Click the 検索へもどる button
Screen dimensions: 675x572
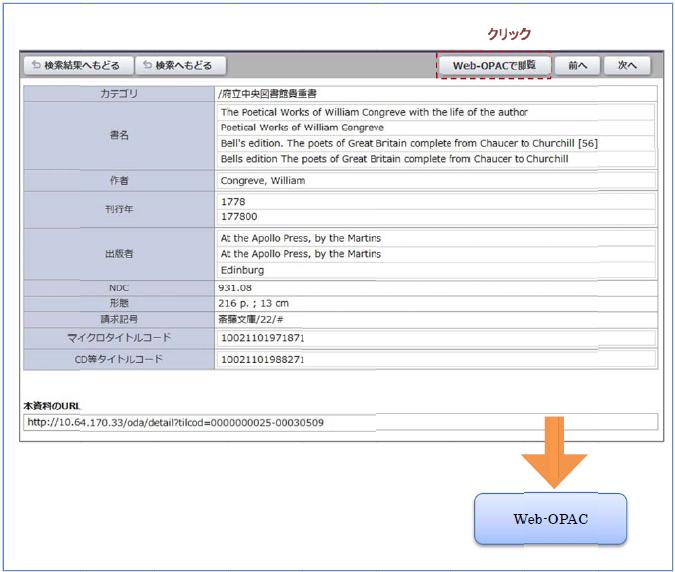[181, 65]
